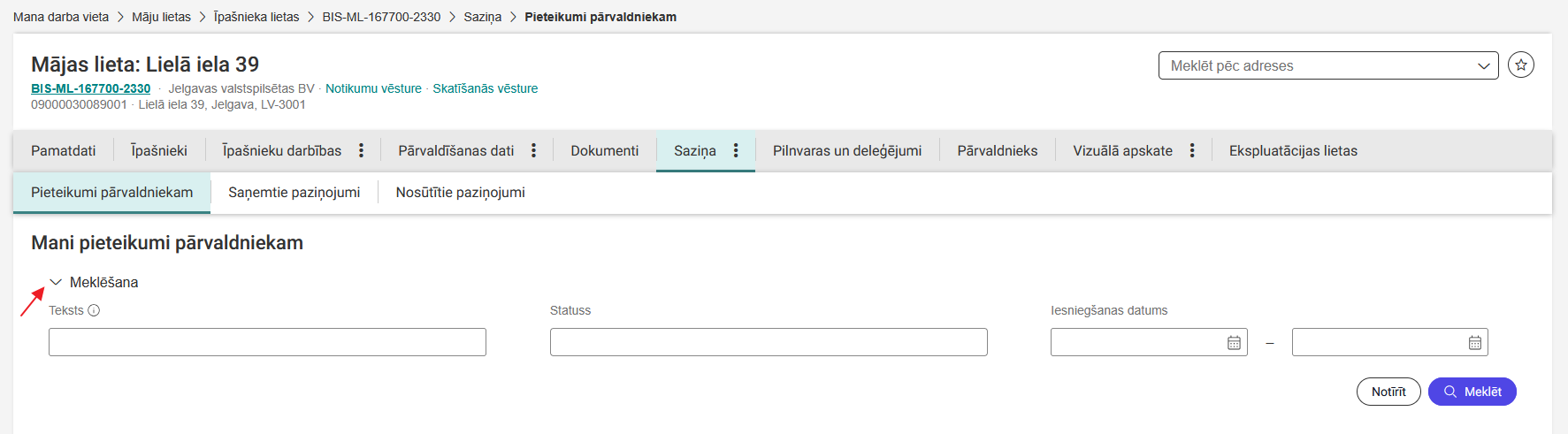The width and height of the screenshot is (1568, 434).
Task: Open BIS-ML-167700-2330 breadcrumb
Action: click(381, 17)
